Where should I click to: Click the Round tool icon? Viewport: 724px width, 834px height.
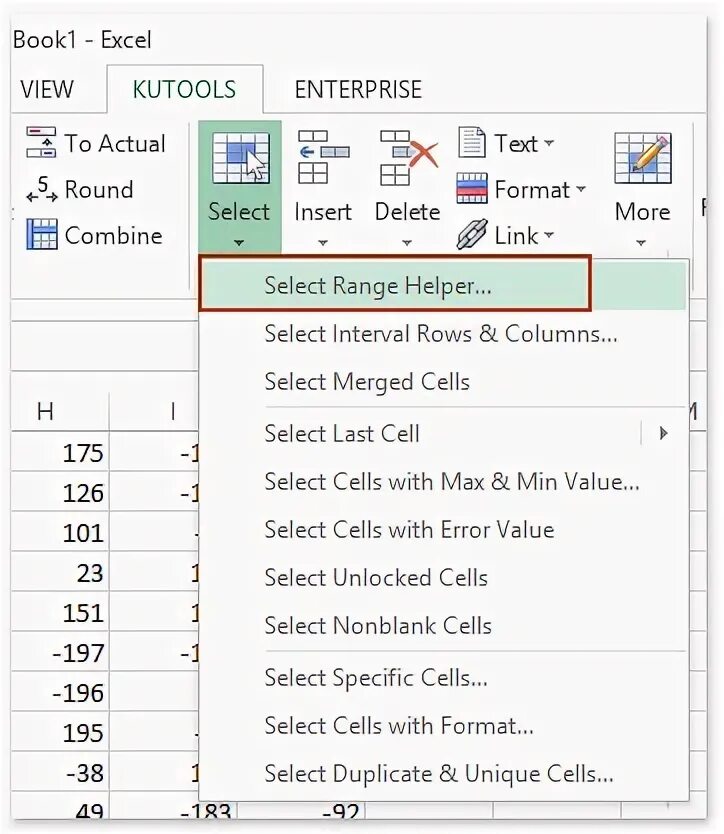42,190
